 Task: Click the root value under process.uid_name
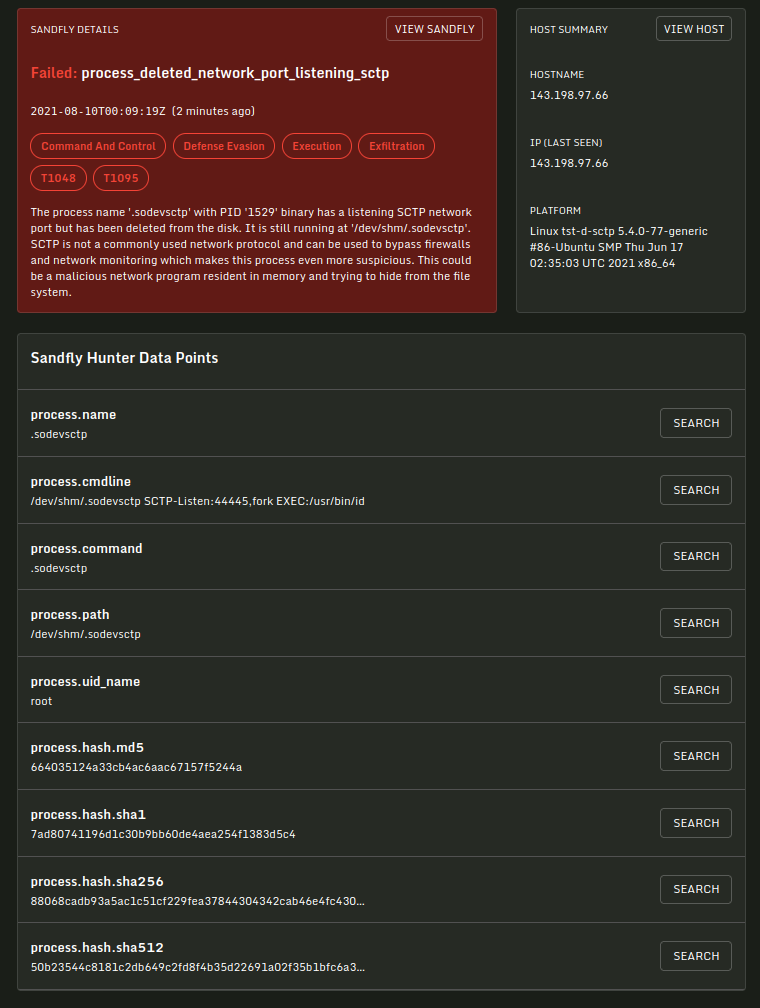(x=41, y=701)
